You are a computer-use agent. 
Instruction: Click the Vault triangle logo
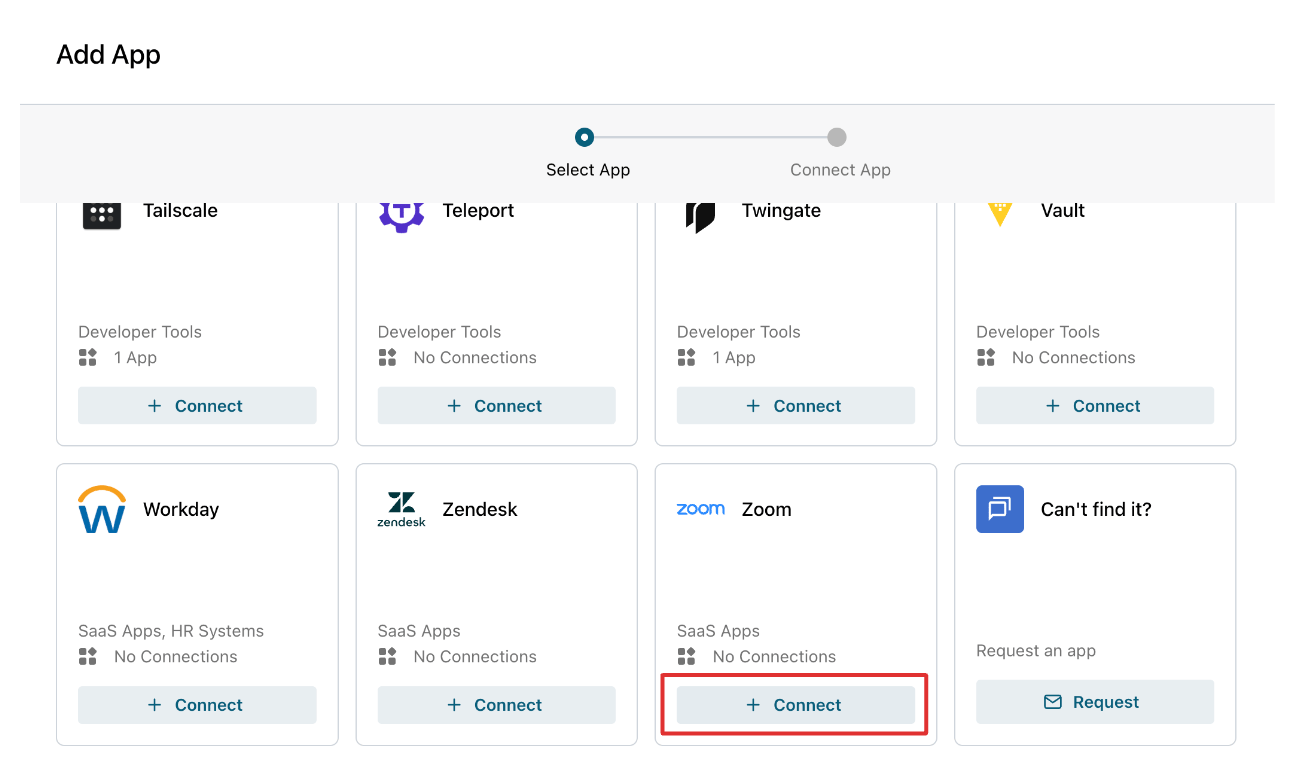coord(999,214)
